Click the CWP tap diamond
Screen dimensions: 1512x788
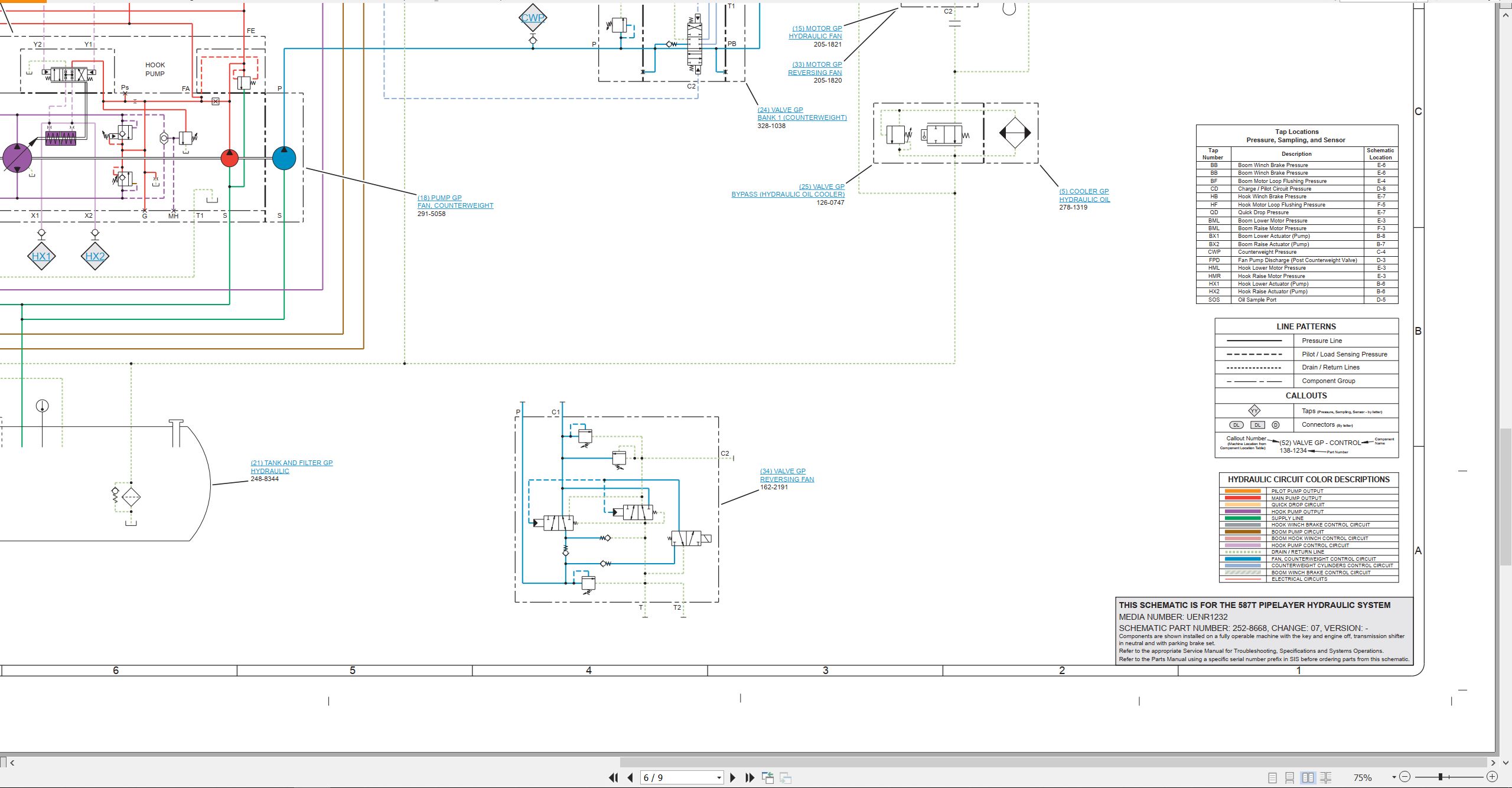pos(533,18)
